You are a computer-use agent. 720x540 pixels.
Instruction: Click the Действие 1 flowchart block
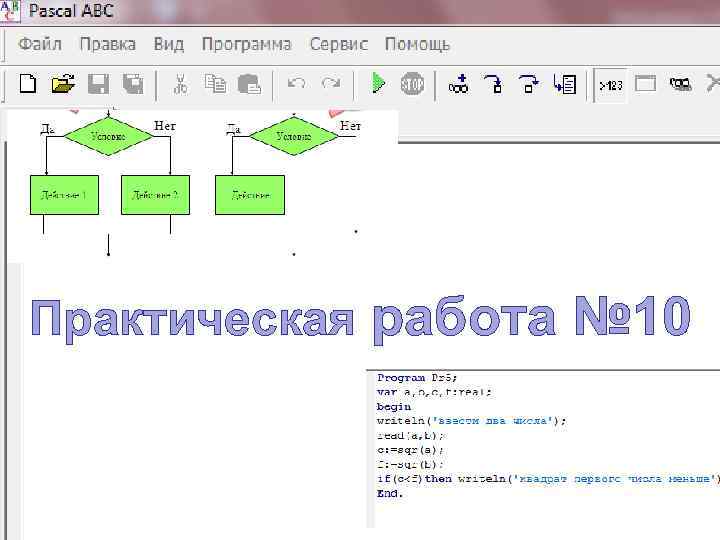(x=64, y=195)
